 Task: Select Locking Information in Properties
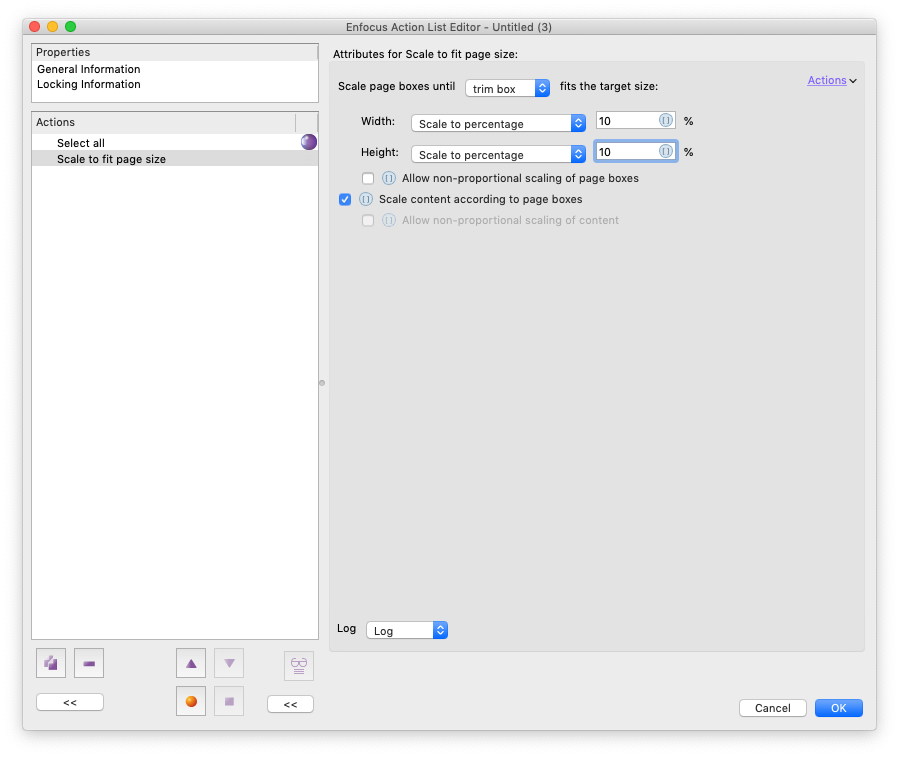click(x=89, y=84)
